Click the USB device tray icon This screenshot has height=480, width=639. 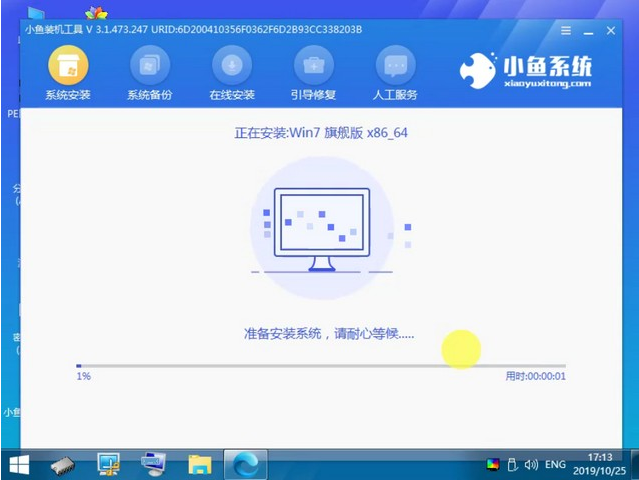coord(511,464)
